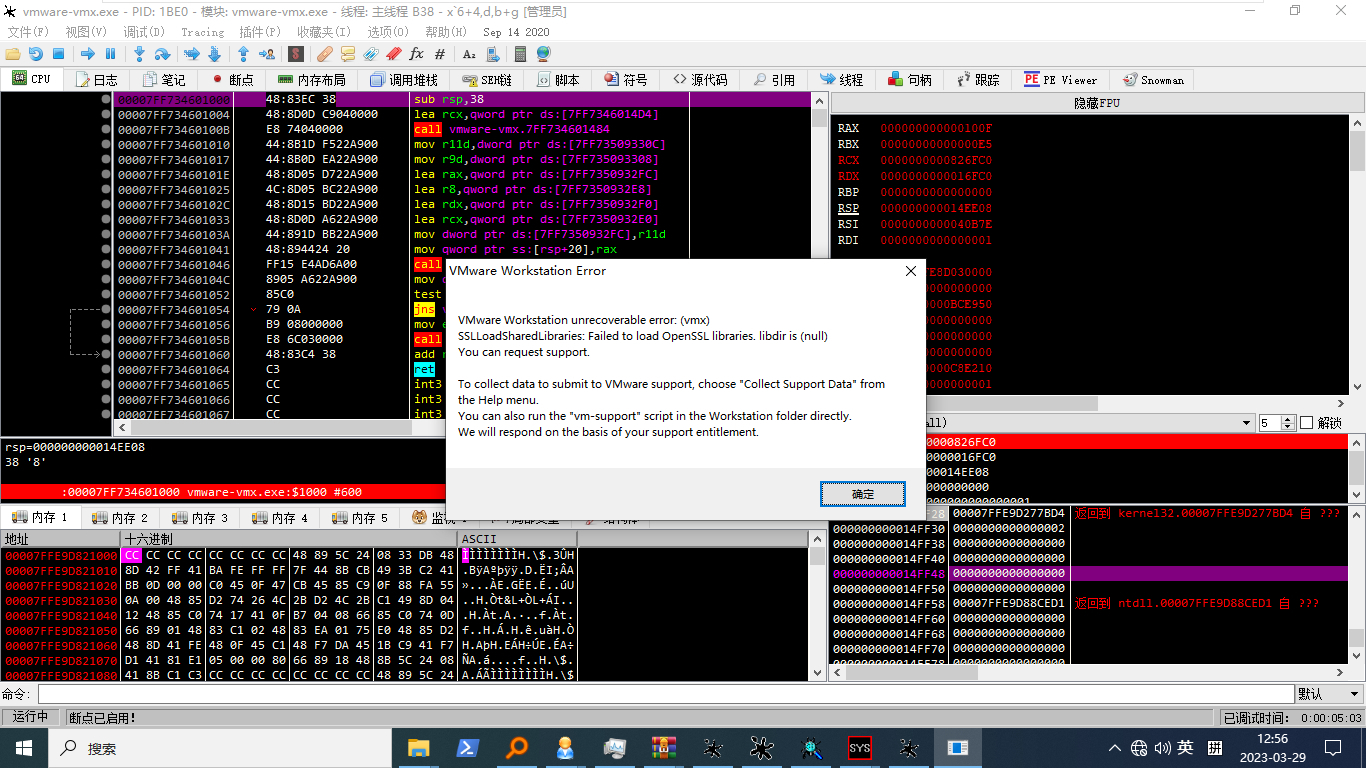Close the VMware Workstation Error dialog
This screenshot has height=768, width=1366.
pos(911,271)
